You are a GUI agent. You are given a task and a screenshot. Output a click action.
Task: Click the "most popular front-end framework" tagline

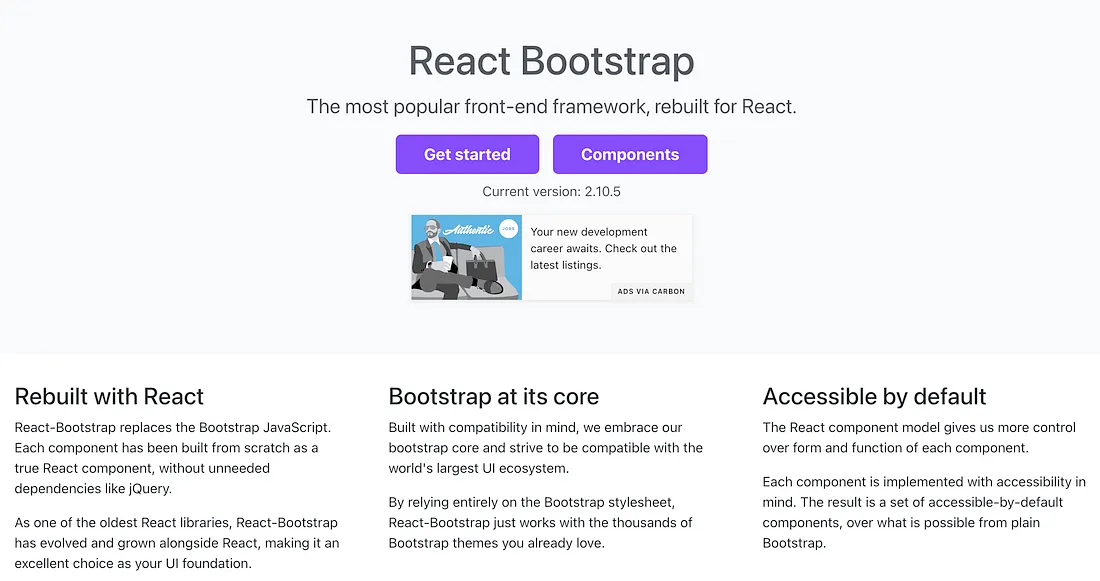tap(551, 106)
